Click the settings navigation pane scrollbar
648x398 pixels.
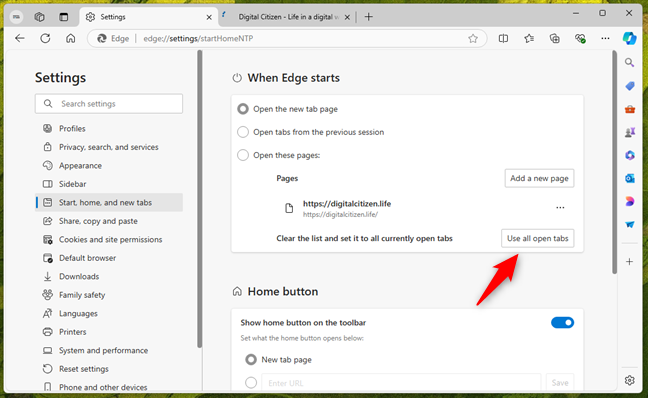click(200, 199)
